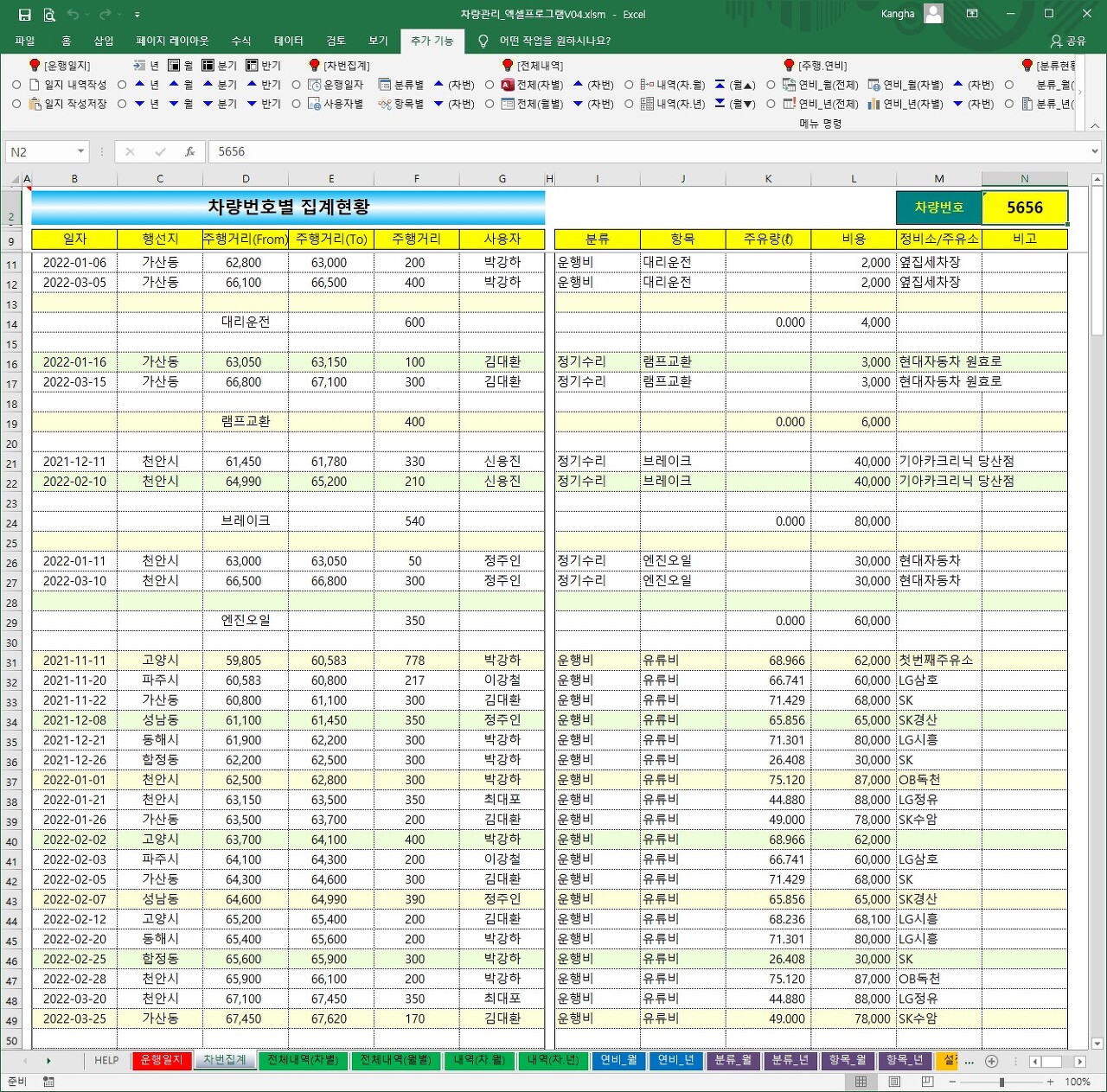Click the blue down arrow beside 반기
The height and width of the screenshot is (1092, 1107).
click(x=252, y=104)
